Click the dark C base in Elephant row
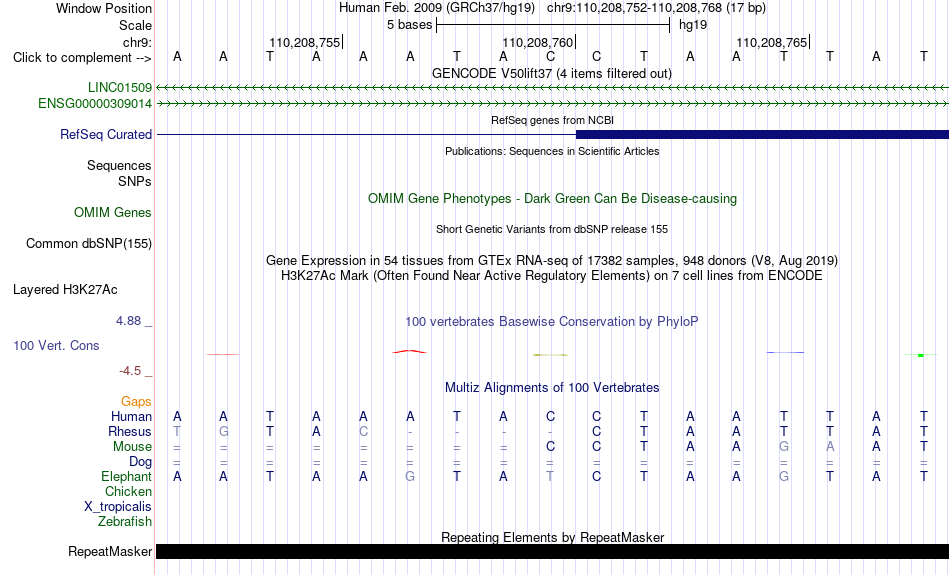 (x=597, y=477)
